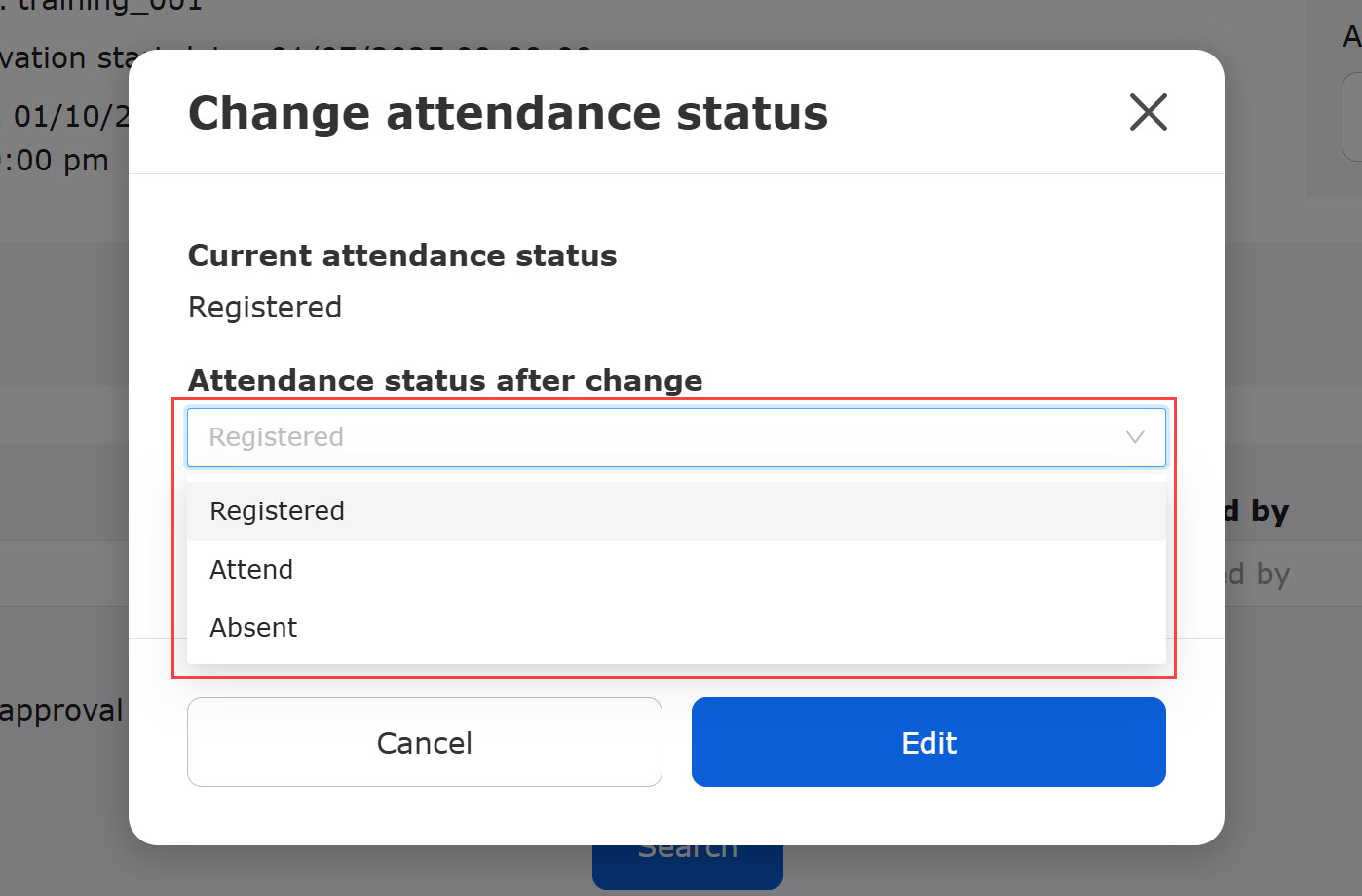
Task: Click the Search button behind the dialog
Action: click(688, 866)
